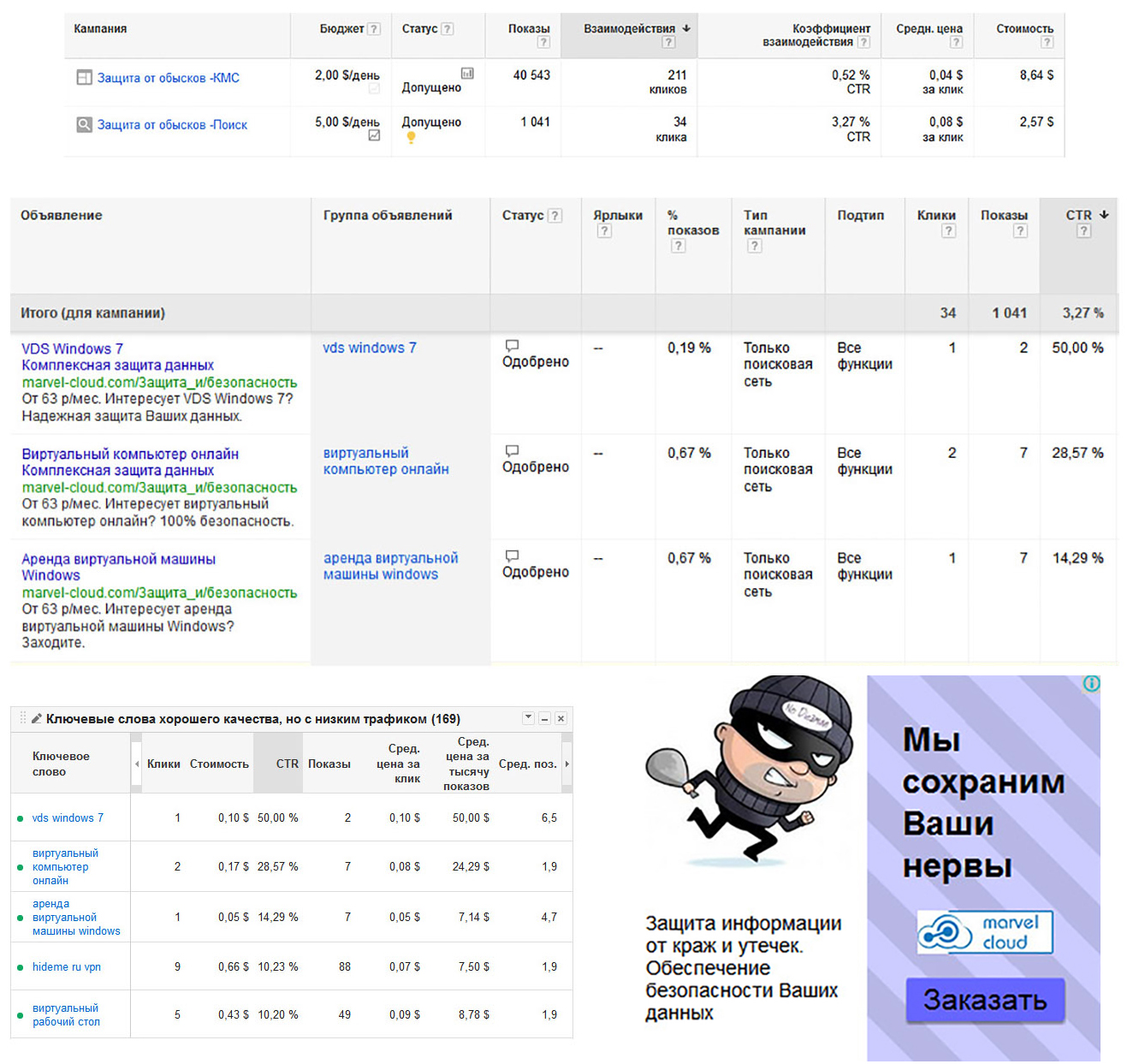
Task: Click the marvel cloud logo on the banner
Action: (985, 932)
